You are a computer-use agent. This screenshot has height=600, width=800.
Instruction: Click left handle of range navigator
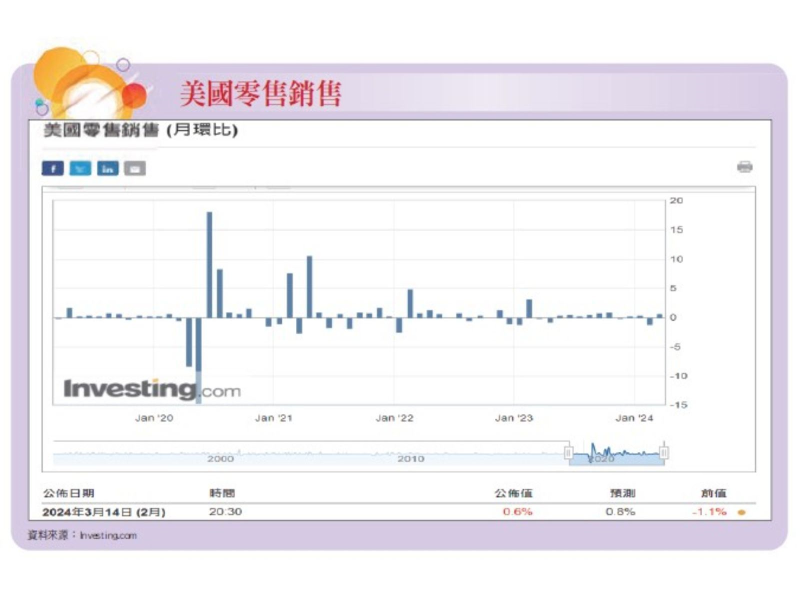[x=569, y=453]
